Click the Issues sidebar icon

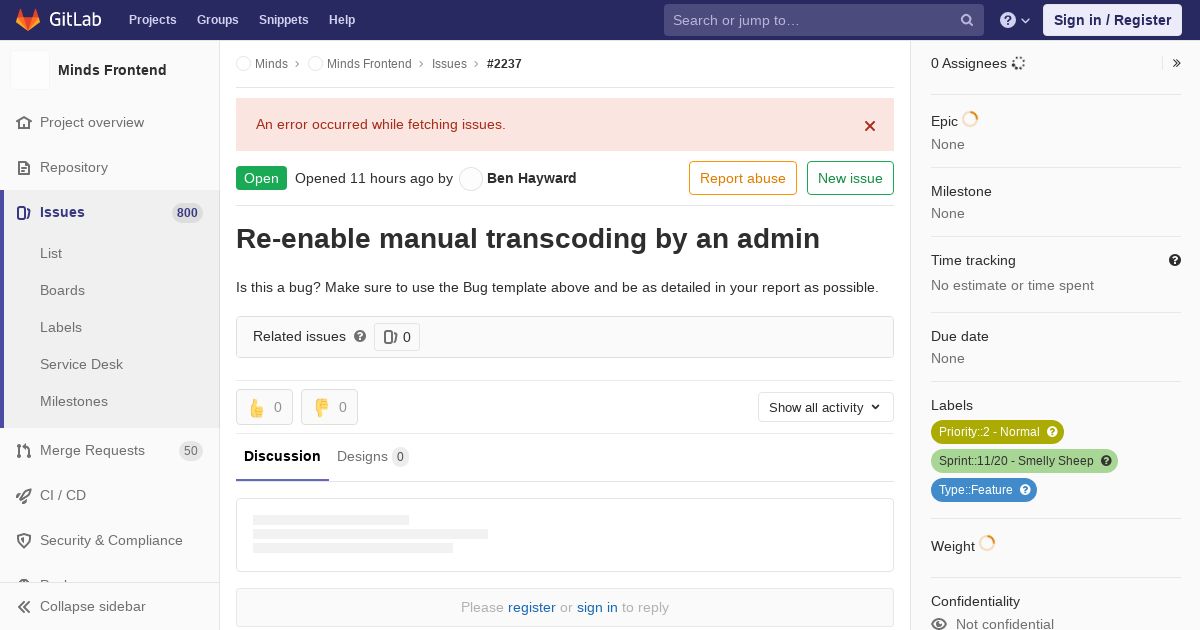pyautogui.click(x=24, y=212)
